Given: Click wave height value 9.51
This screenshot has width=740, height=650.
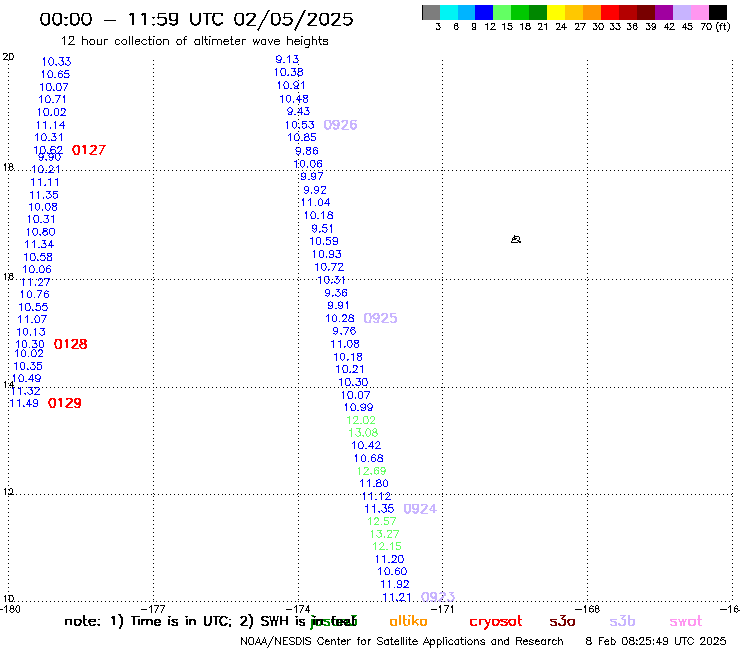Looking at the screenshot, I should coord(322,229).
